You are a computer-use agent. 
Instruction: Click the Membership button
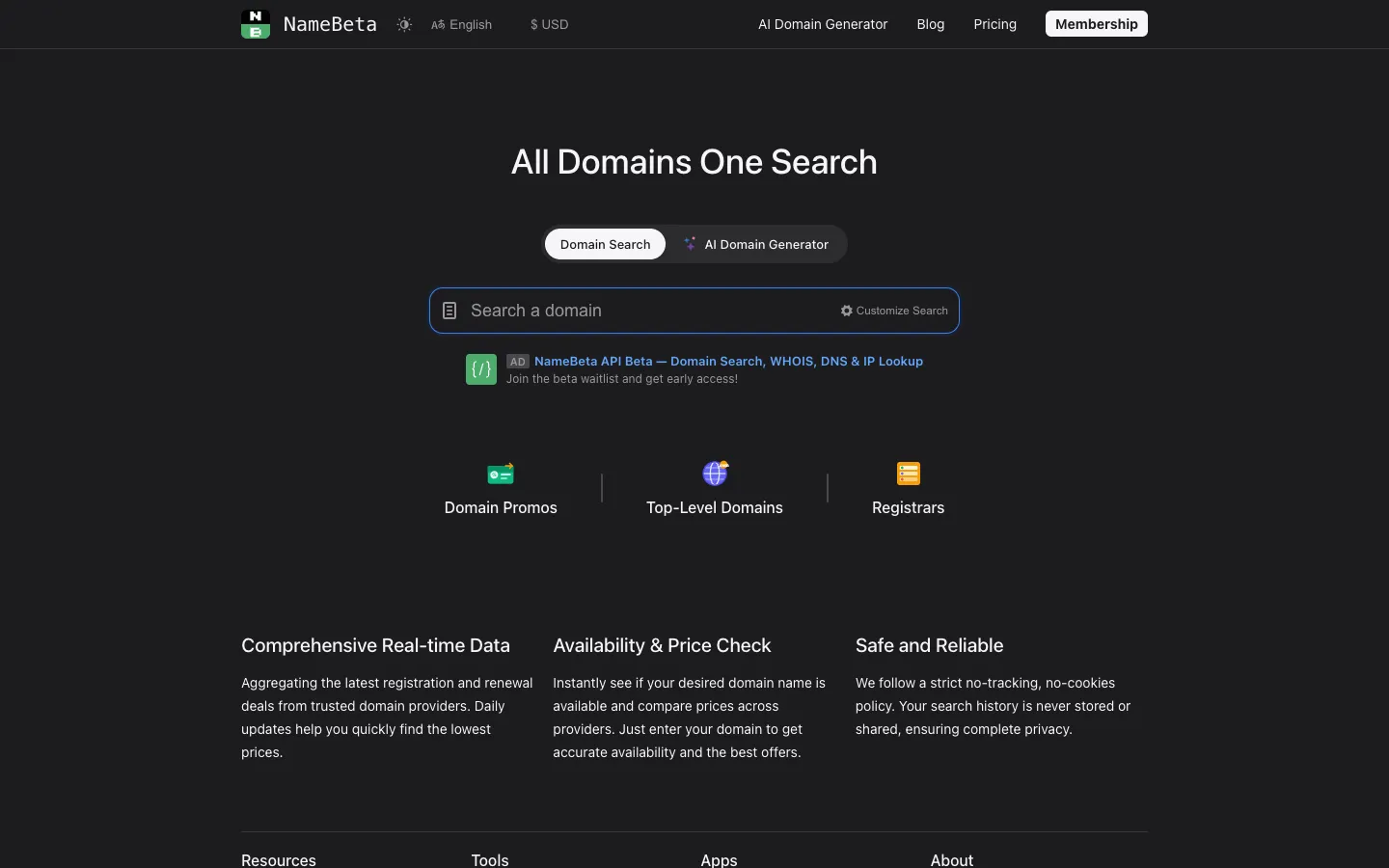click(x=1097, y=24)
